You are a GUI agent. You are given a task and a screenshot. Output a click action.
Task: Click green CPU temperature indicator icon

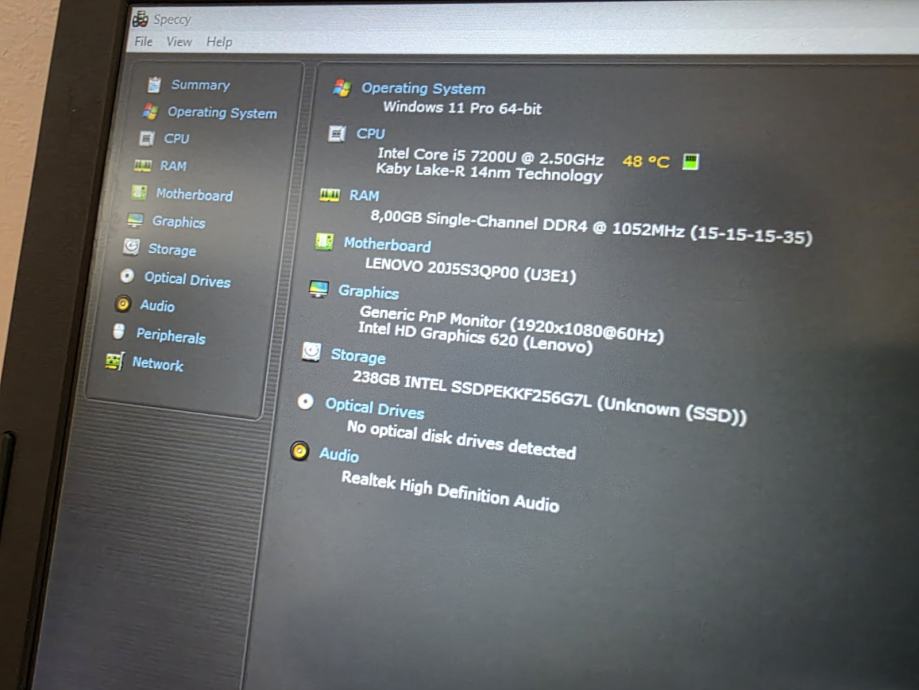pos(691,161)
